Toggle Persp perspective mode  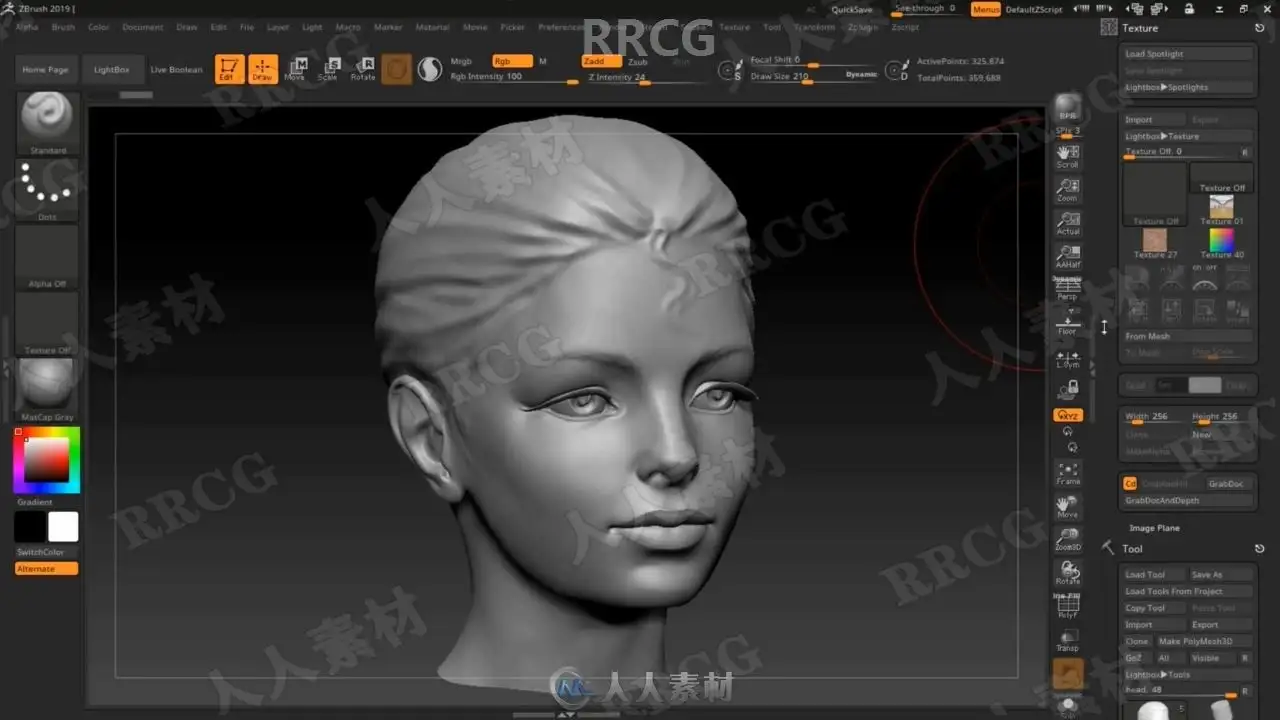click(1067, 288)
